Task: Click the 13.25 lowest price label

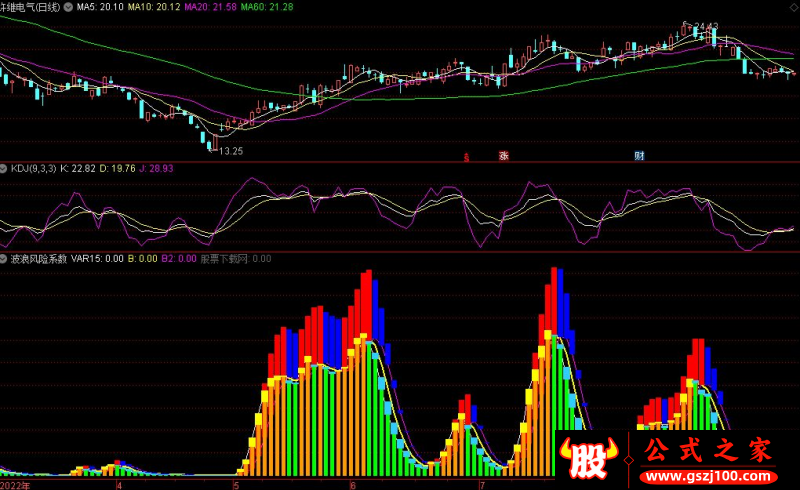Action: click(x=231, y=151)
